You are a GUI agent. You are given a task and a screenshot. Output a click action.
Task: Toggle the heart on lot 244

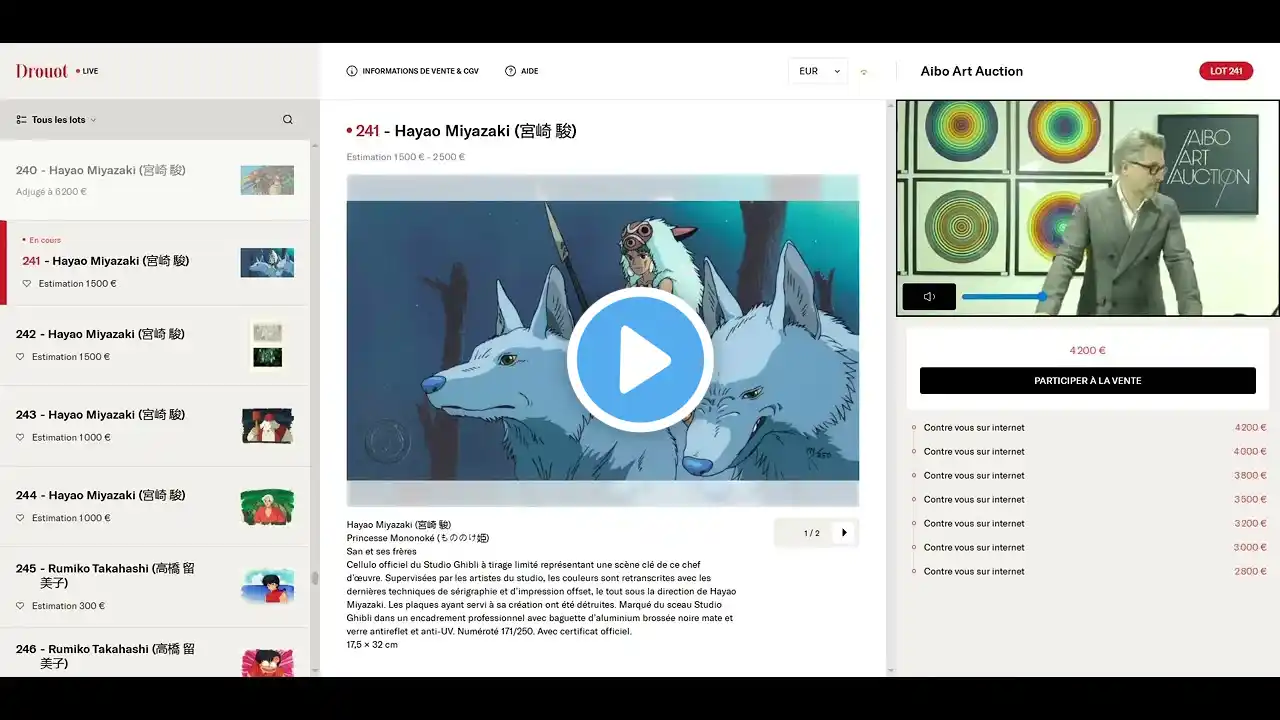pos(20,518)
